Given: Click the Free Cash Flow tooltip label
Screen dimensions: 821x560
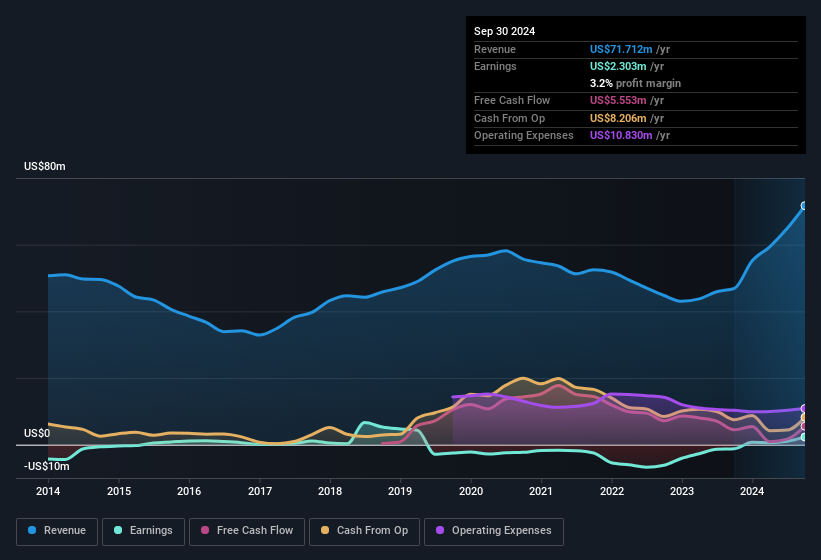Looking at the screenshot, I should coord(512,100).
